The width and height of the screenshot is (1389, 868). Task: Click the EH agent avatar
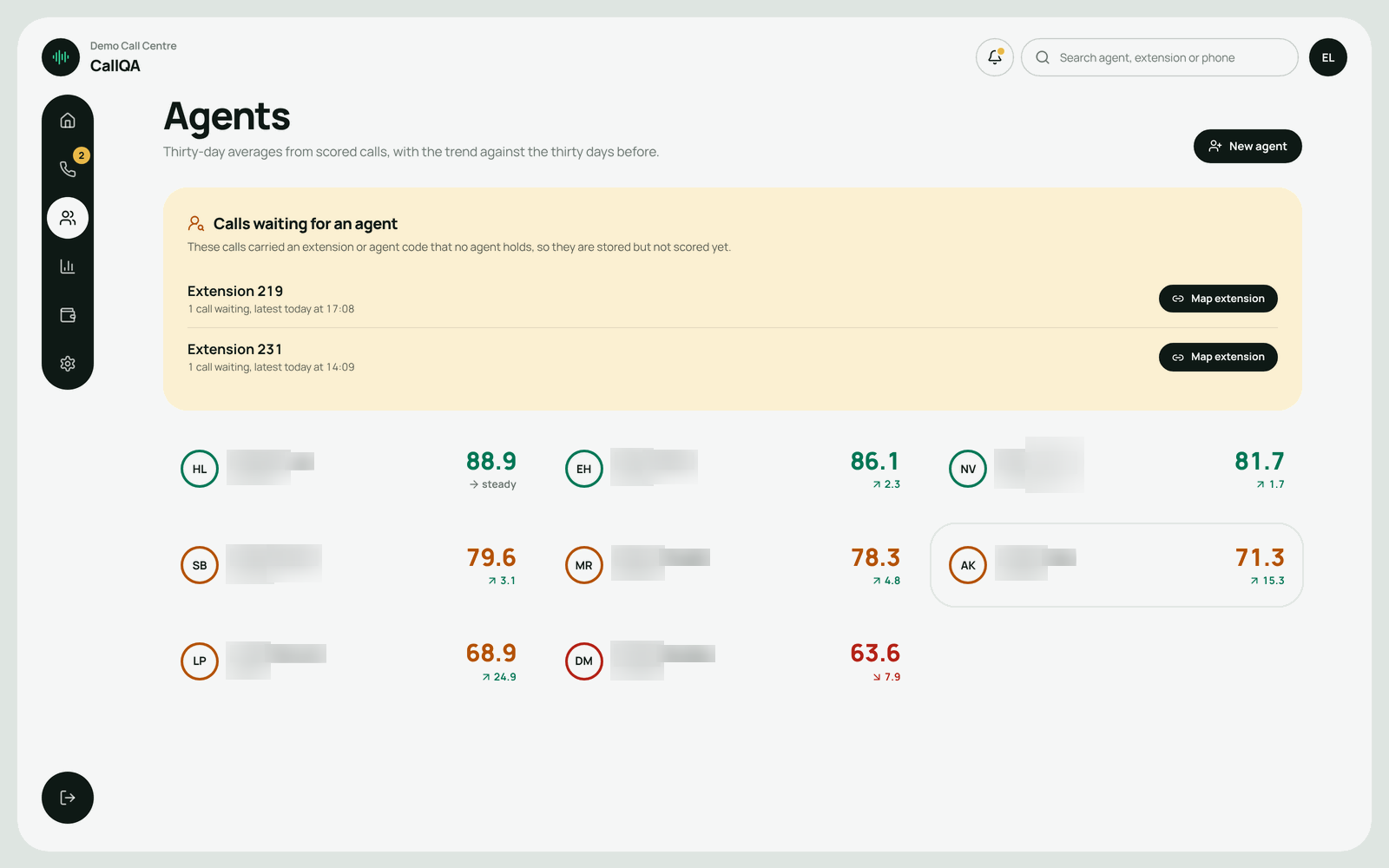tap(584, 469)
